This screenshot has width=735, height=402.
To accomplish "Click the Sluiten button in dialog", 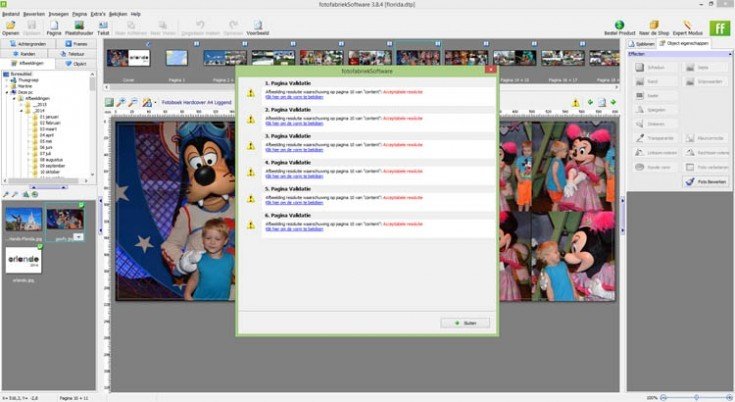I will point(465,323).
